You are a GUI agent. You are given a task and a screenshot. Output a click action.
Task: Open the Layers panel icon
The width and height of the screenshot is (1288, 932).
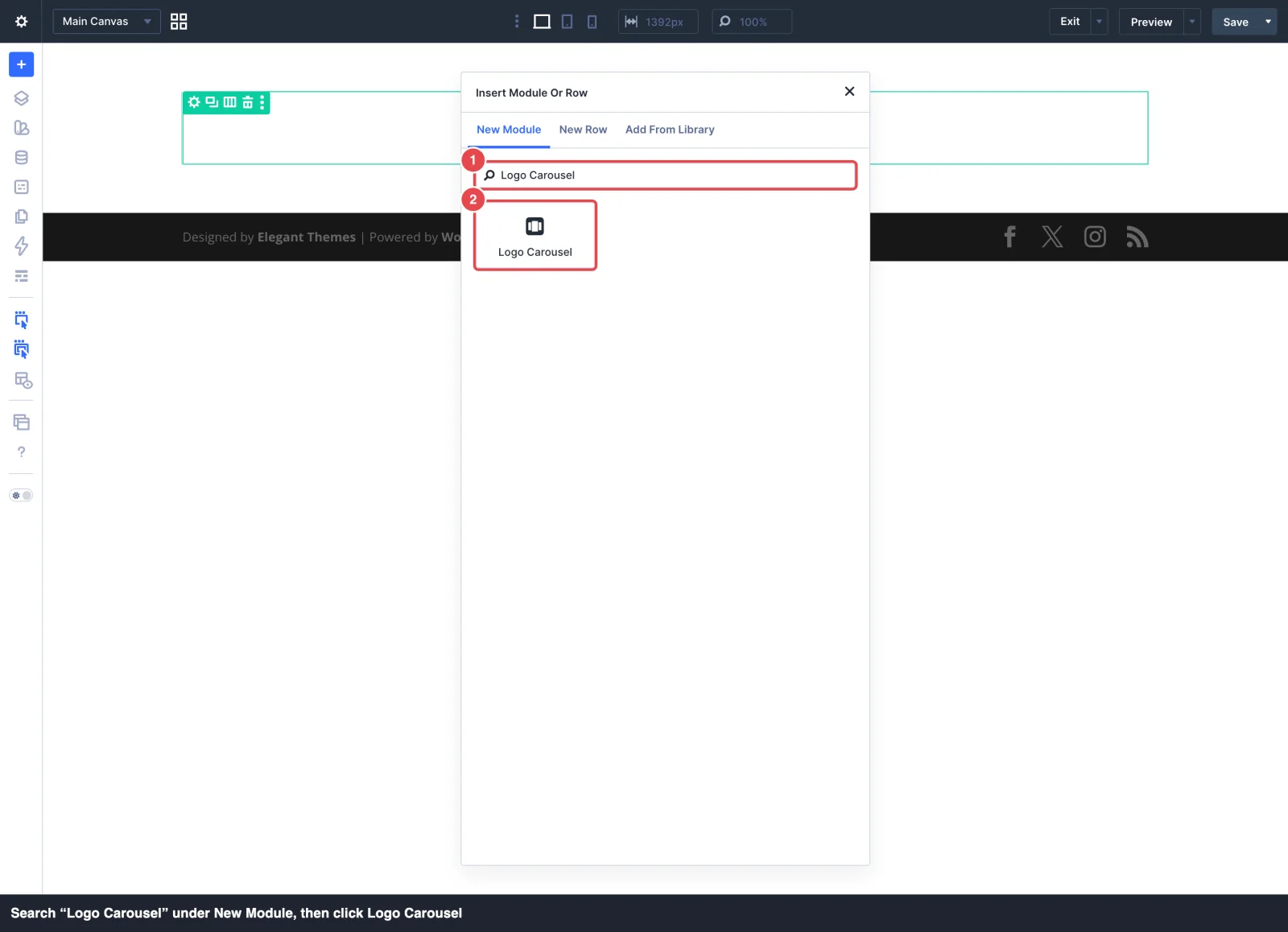click(22, 98)
